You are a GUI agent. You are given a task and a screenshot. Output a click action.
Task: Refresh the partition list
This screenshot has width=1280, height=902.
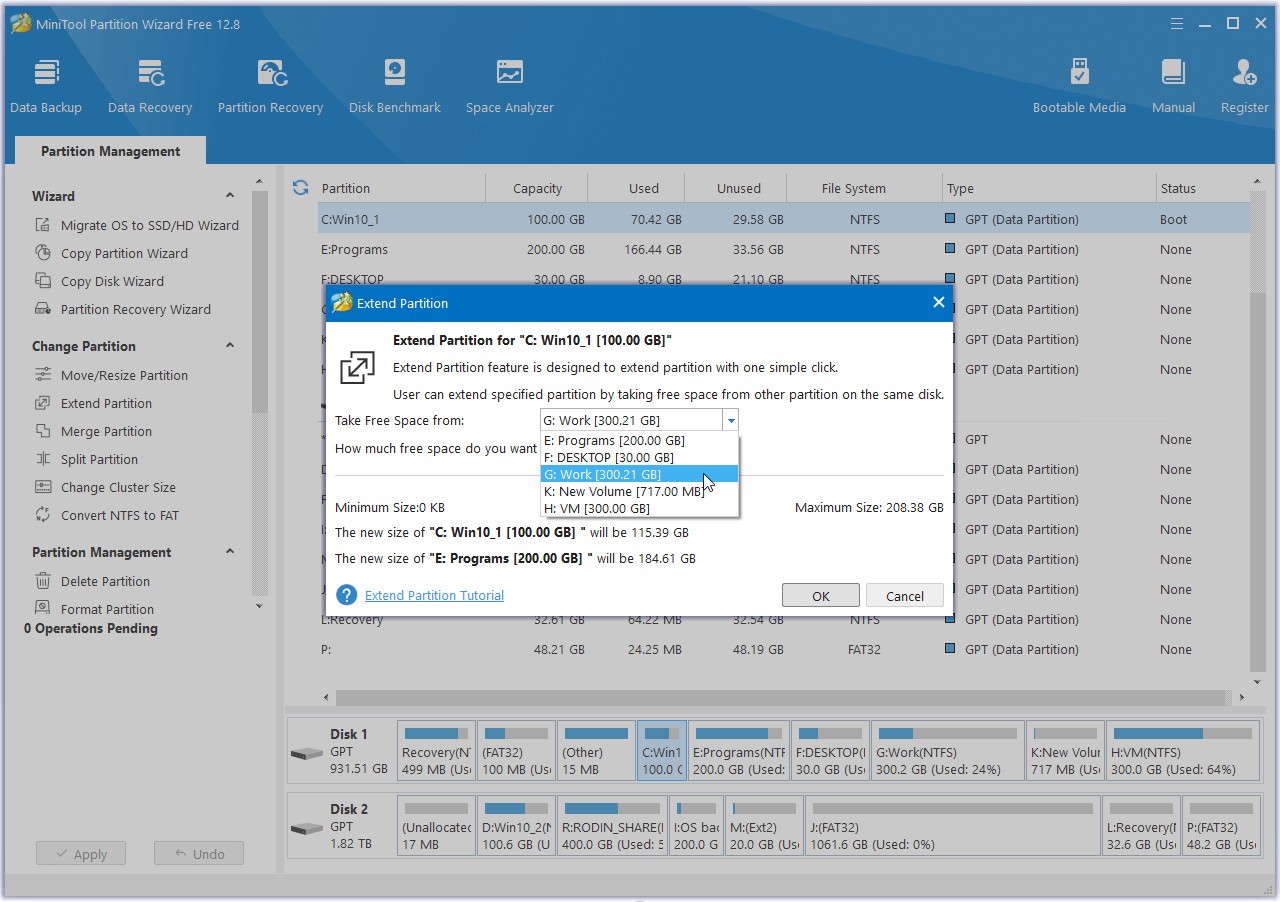pos(300,187)
